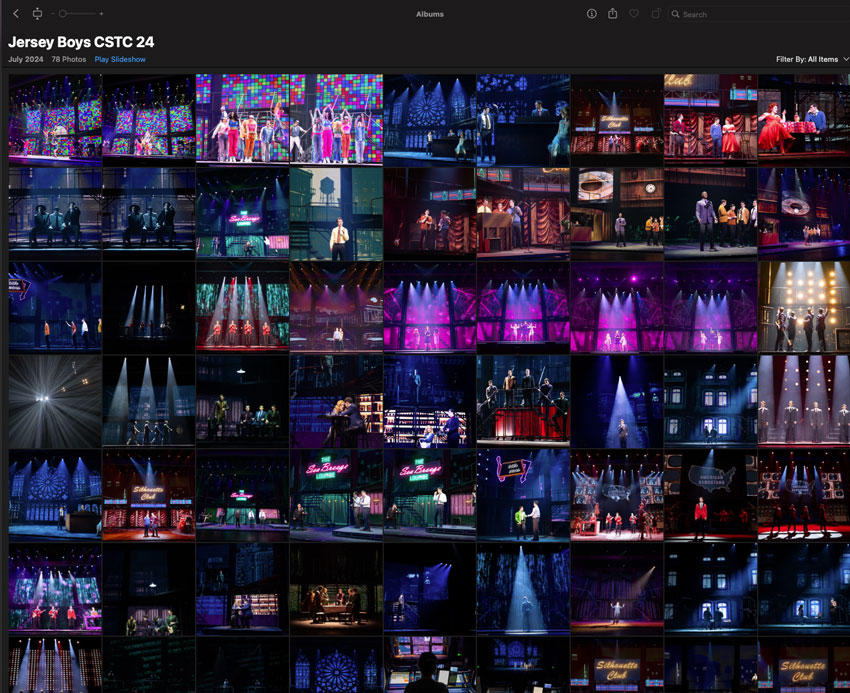850x693 pixels.
Task: Toggle thumbnail aspect ratio icon
Action: [37, 14]
